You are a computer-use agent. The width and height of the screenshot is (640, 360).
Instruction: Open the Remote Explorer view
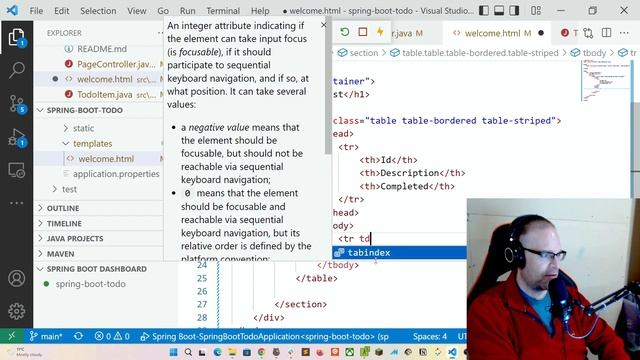click(x=16, y=170)
